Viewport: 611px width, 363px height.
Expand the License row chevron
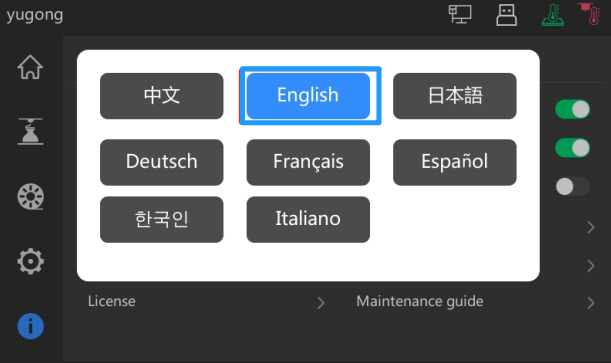pos(321,303)
